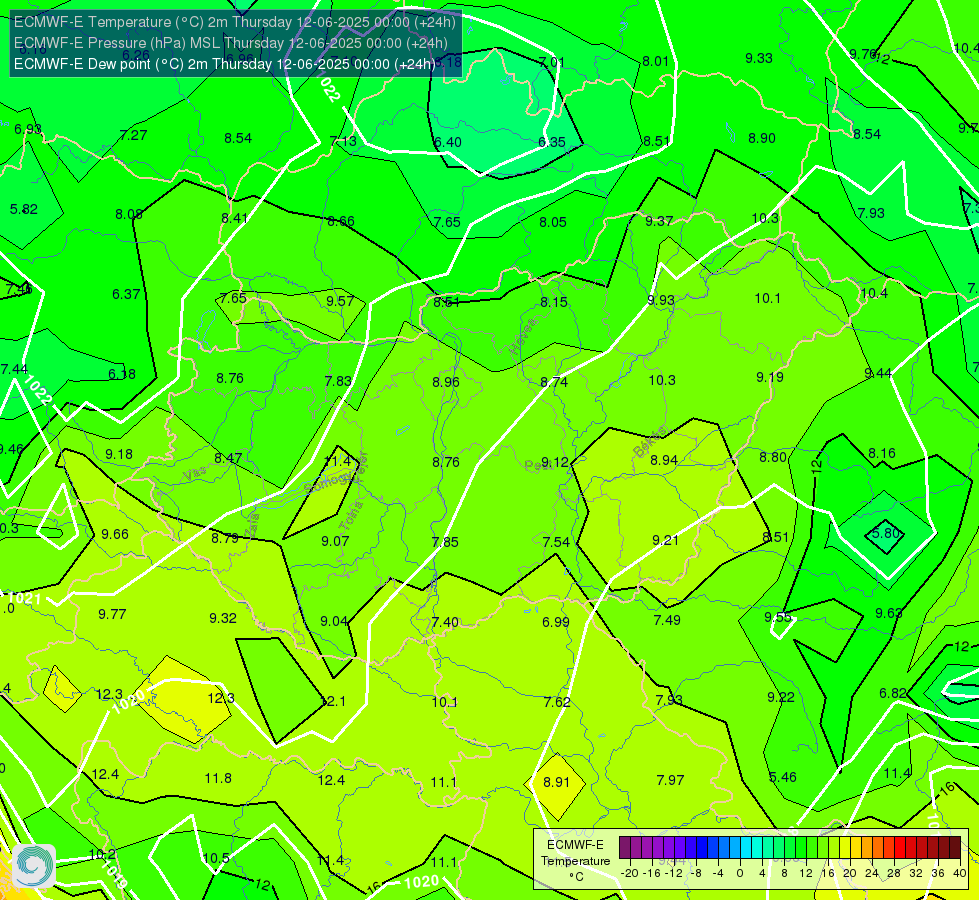Click the 9.77 dew point value

[x=112, y=615]
